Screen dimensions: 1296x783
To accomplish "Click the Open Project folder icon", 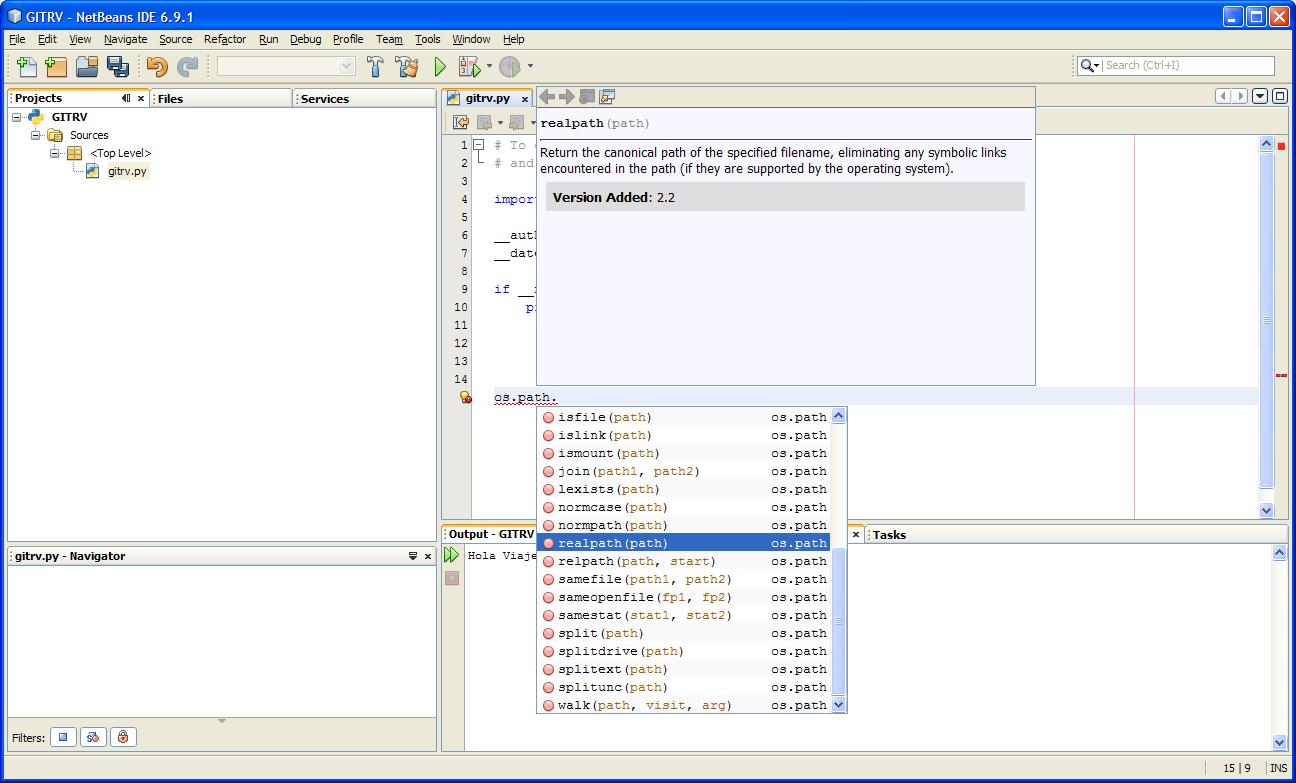I will [87, 67].
